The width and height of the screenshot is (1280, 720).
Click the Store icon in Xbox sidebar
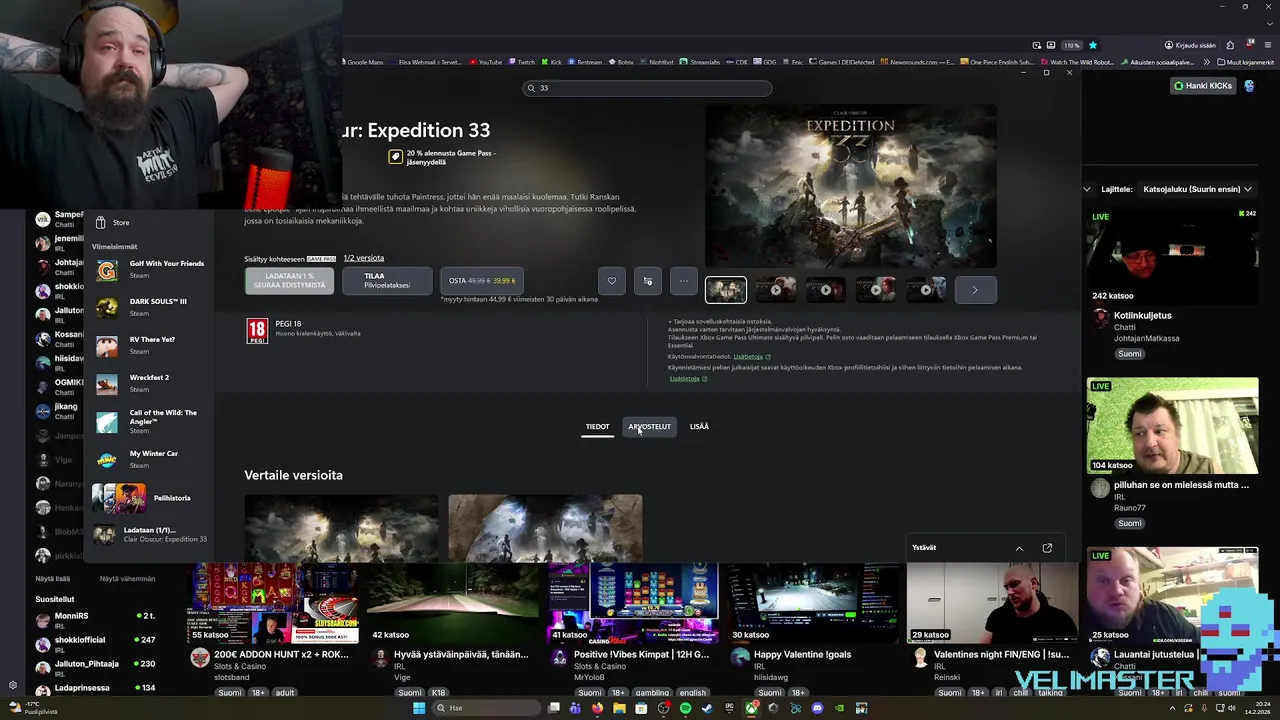coord(101,222)
